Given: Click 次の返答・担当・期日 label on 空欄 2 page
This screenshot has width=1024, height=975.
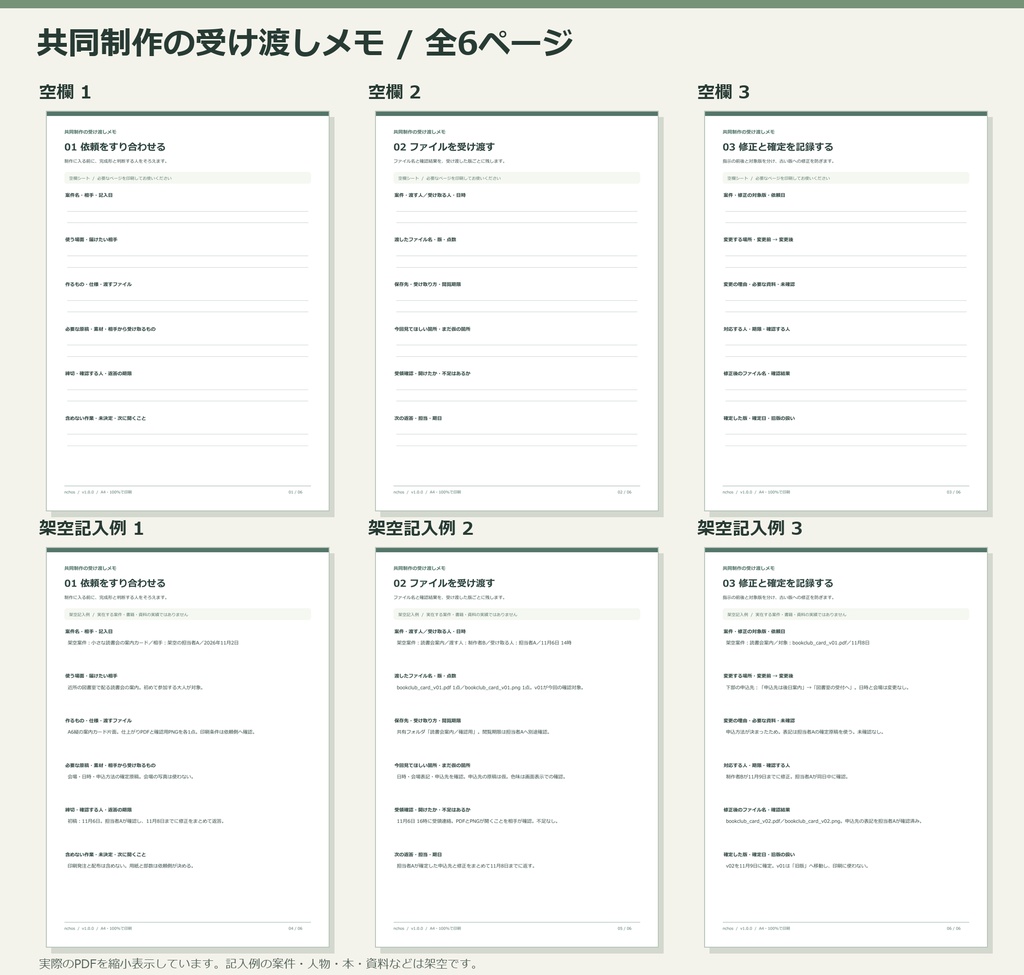Looking at the screenshot, I should coord(418,418).
